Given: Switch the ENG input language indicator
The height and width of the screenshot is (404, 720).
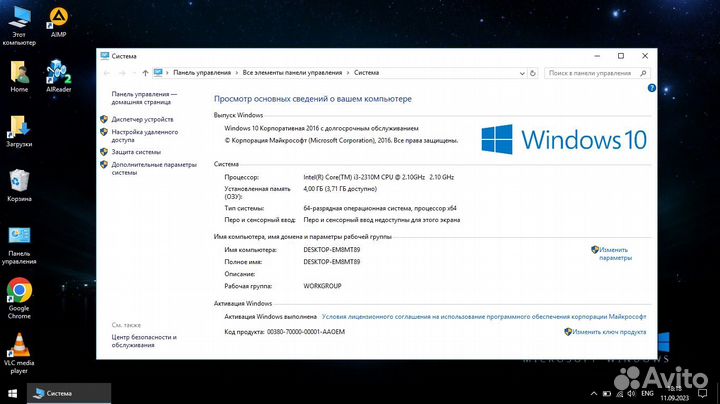Looking at the screenshot, I should [647, 393].
